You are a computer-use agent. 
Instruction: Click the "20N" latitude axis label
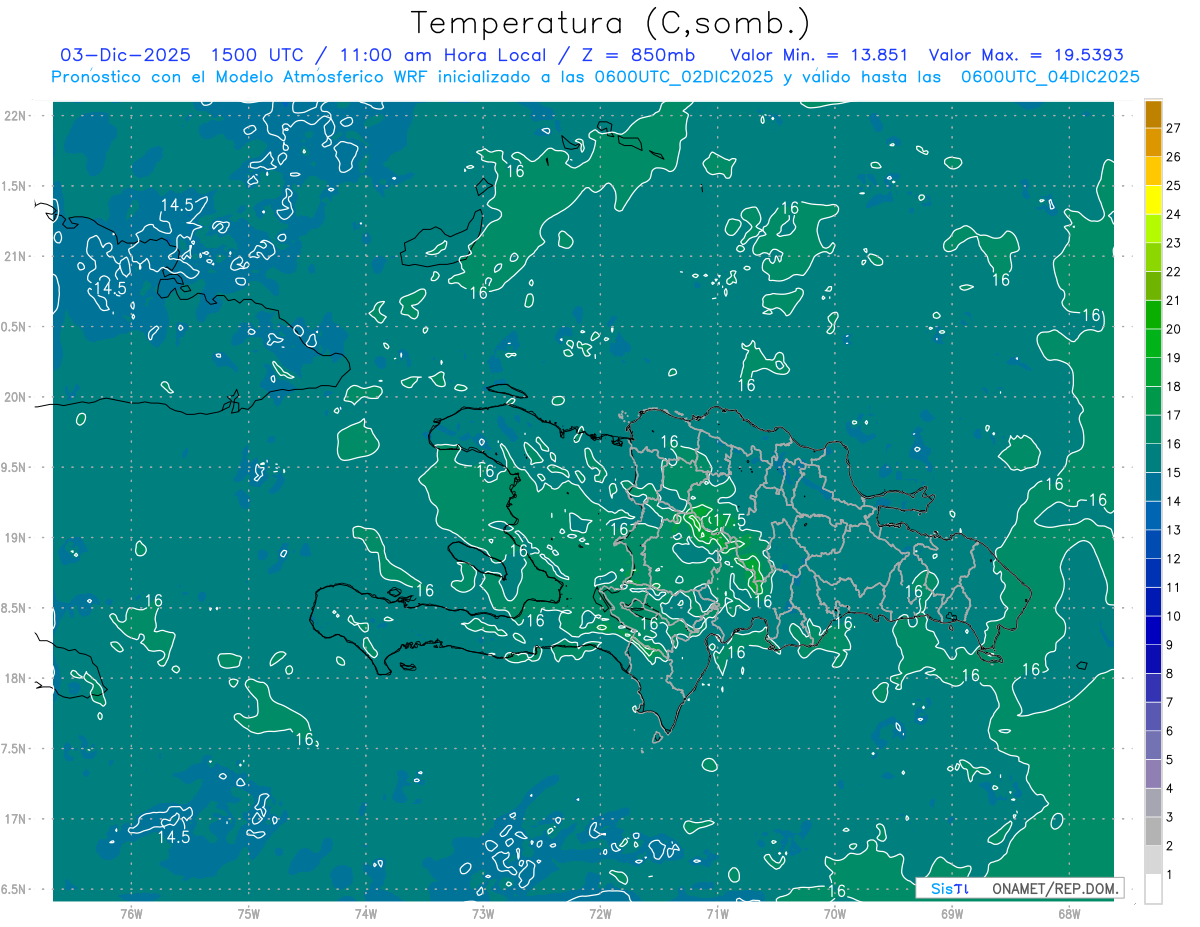(x=15, y=397)
